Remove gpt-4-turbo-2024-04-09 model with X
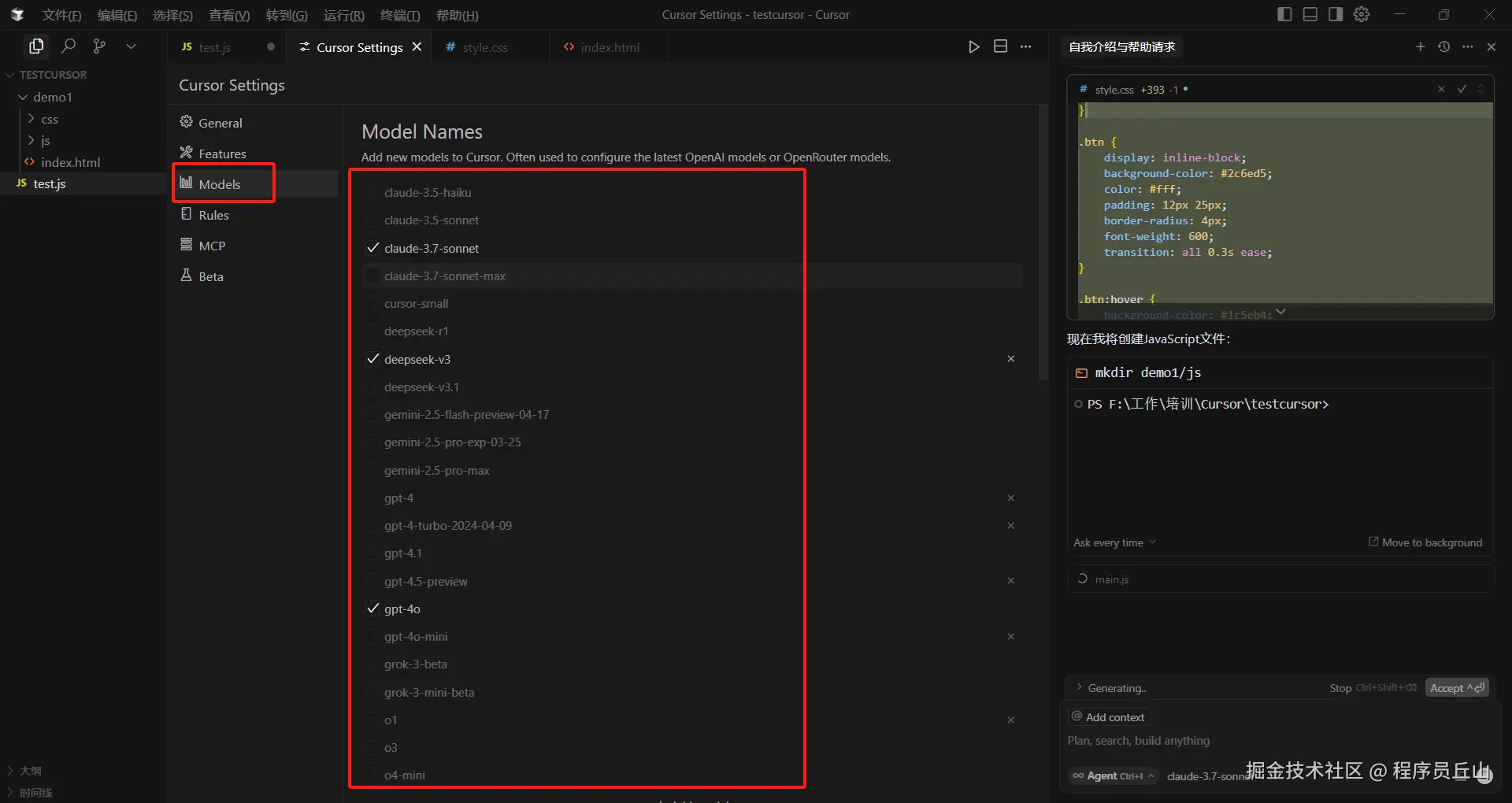Screen dimensions: 1512x803 click(x=1011, y=525)
